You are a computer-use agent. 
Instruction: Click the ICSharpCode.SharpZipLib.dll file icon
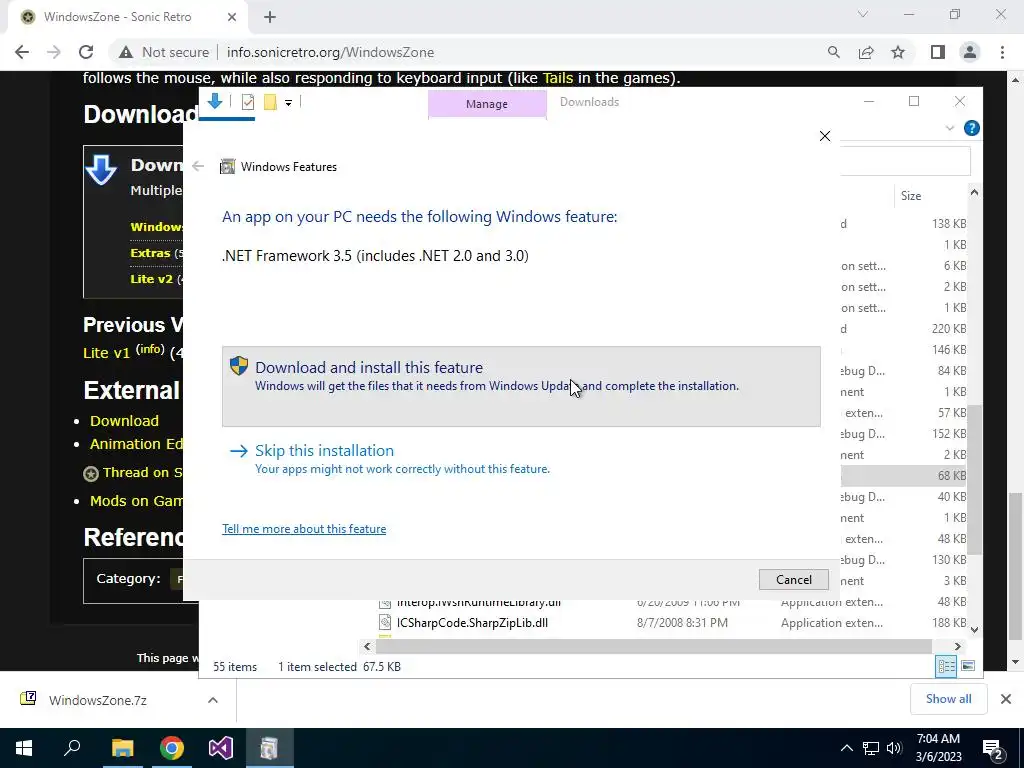(385, 623)
